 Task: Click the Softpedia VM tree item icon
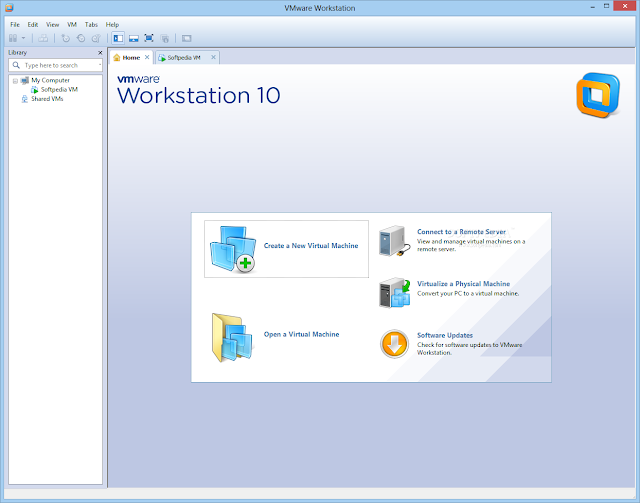[35, 89]
